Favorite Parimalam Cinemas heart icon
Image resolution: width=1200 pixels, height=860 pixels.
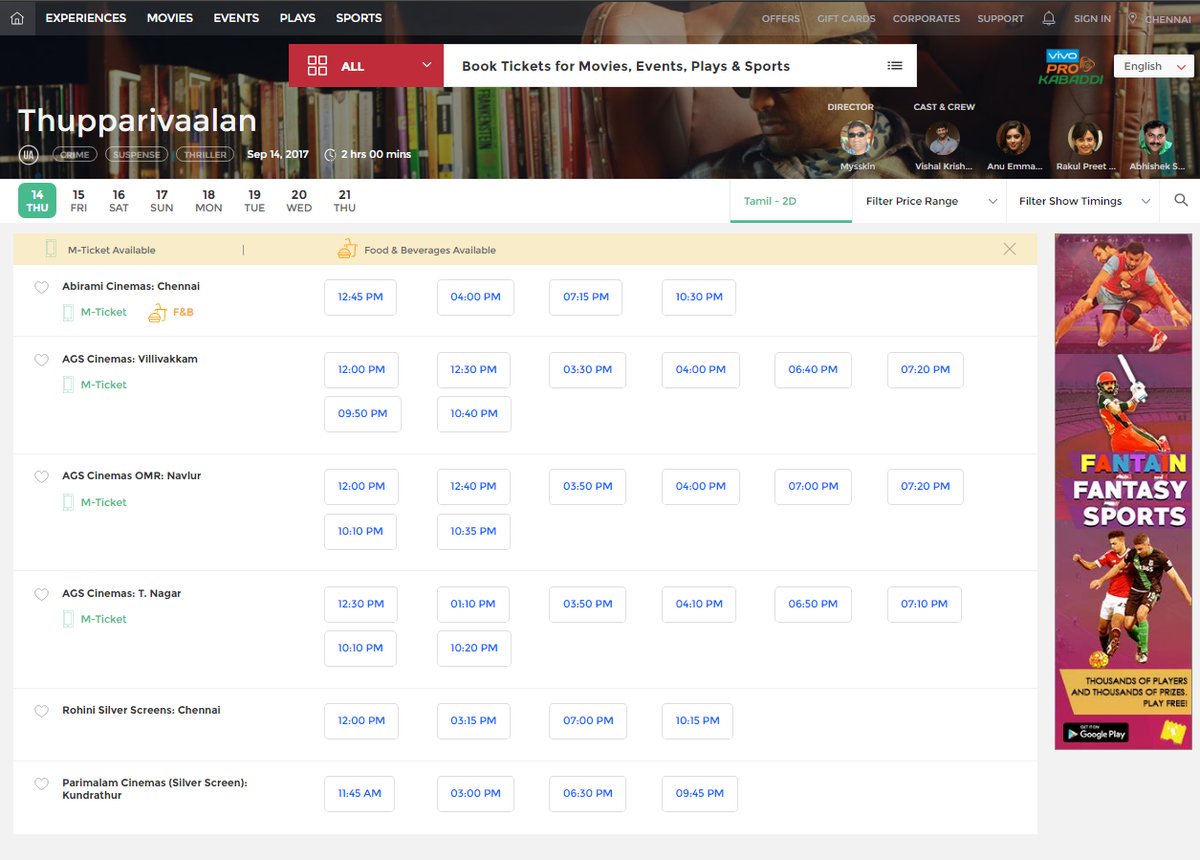click(41, 784)
